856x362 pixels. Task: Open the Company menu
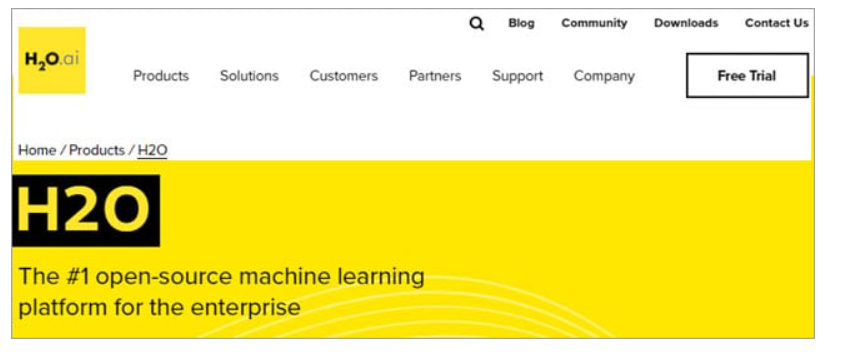[x=604, y=76]
